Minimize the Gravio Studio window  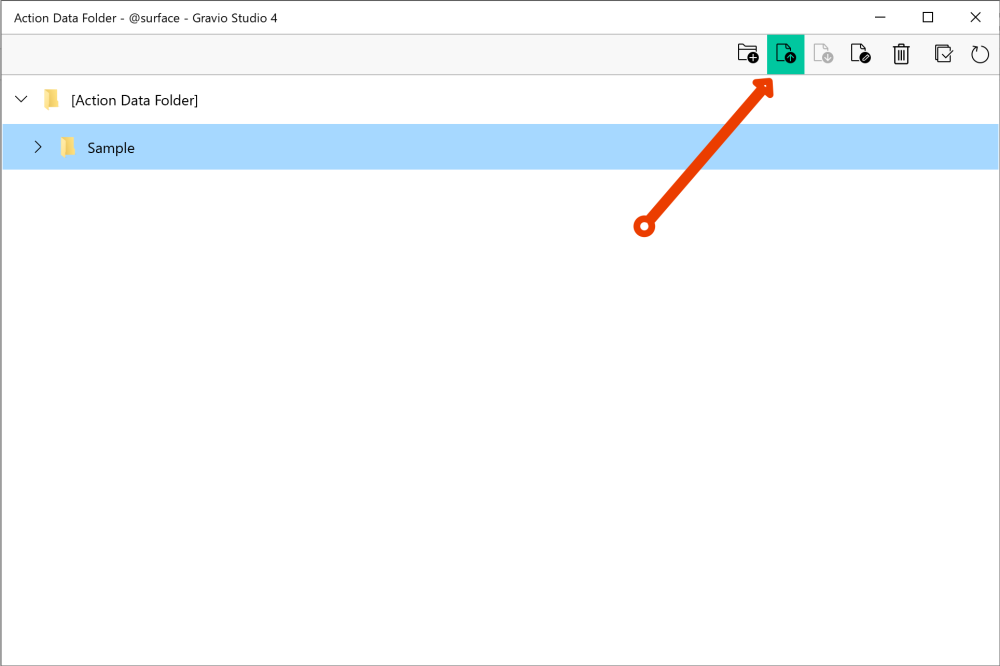[879, 17]
